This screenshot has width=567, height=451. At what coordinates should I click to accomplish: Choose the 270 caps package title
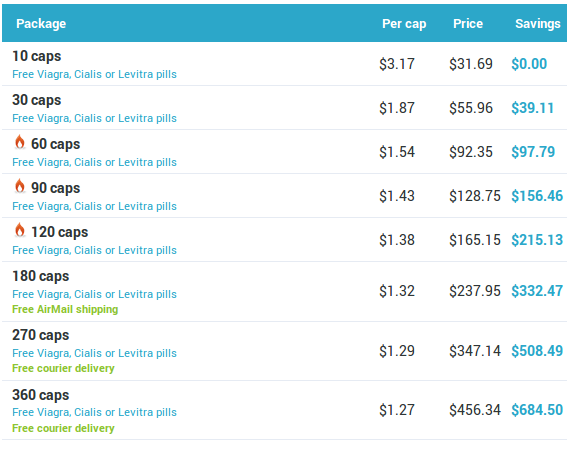(x=40, y=335)
